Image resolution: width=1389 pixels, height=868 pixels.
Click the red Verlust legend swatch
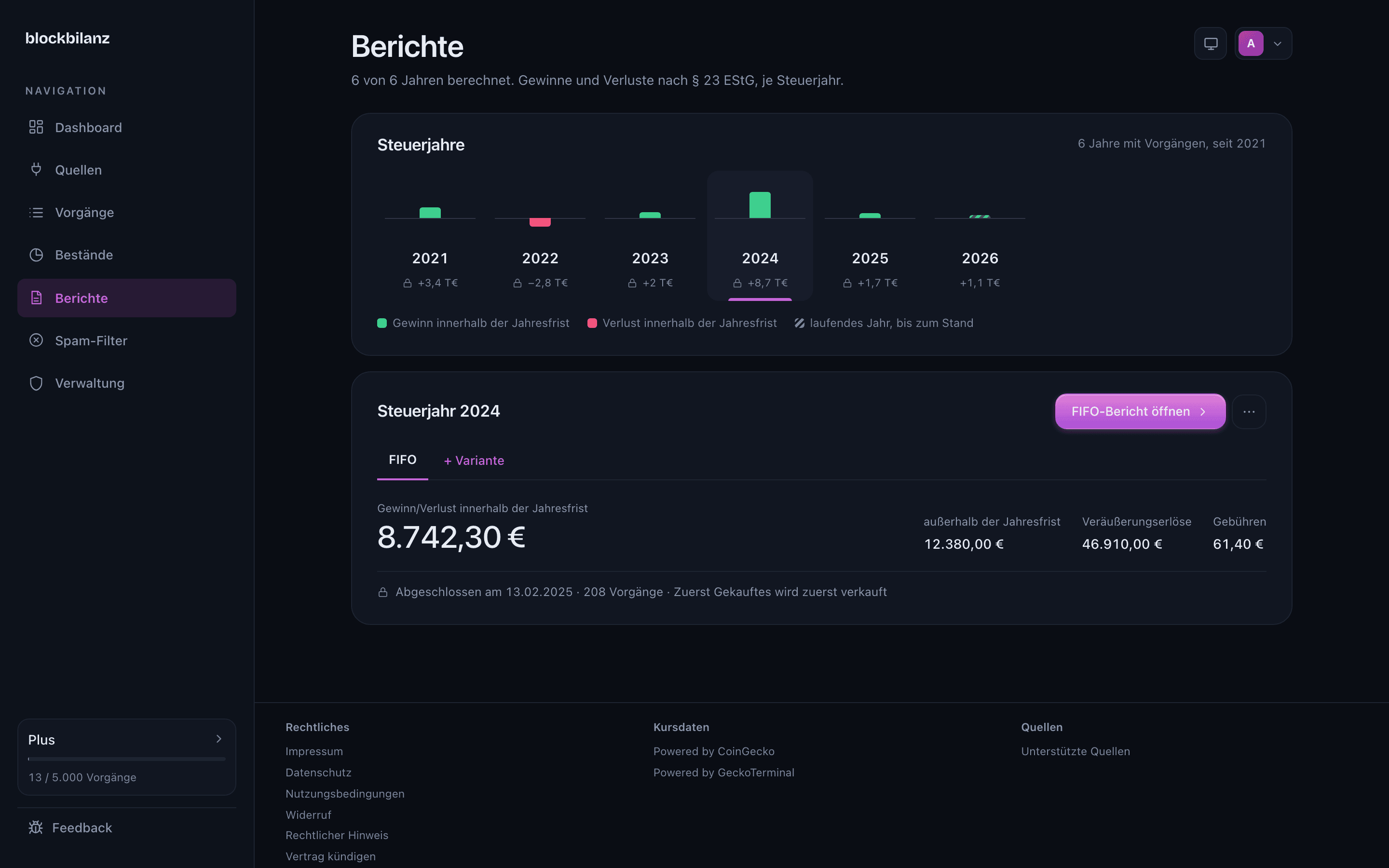[592, 323]
